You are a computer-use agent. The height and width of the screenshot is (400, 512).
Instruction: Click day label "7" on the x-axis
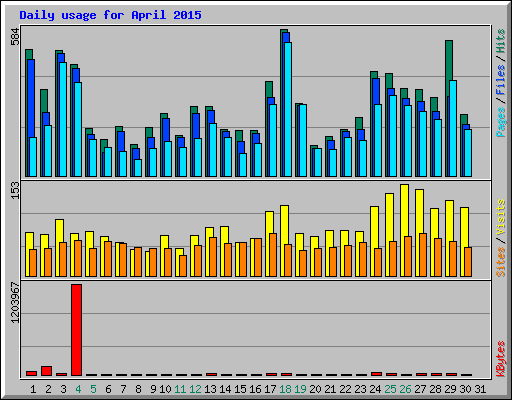point(123,389)
